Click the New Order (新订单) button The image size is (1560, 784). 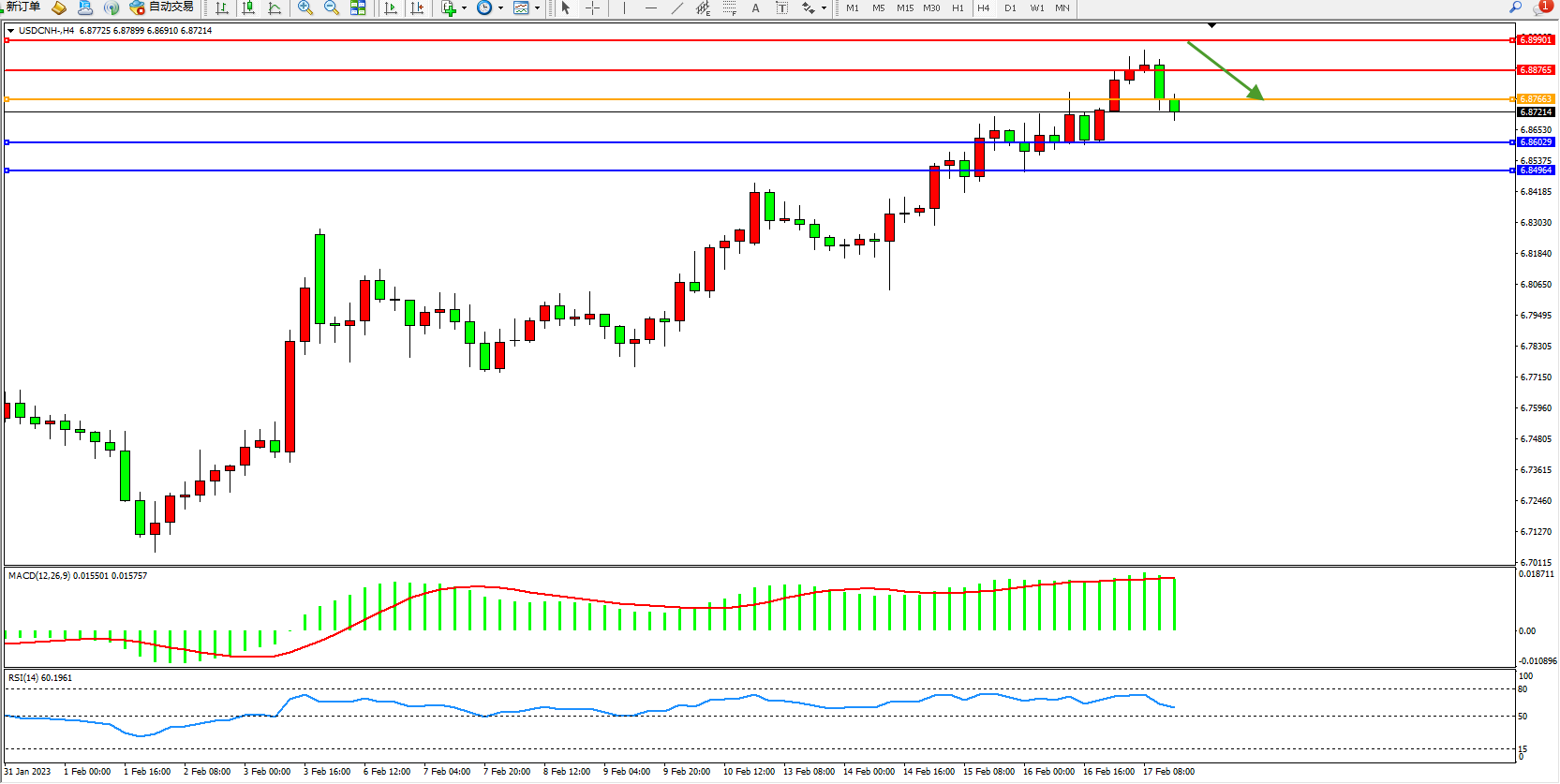[22, 7]
